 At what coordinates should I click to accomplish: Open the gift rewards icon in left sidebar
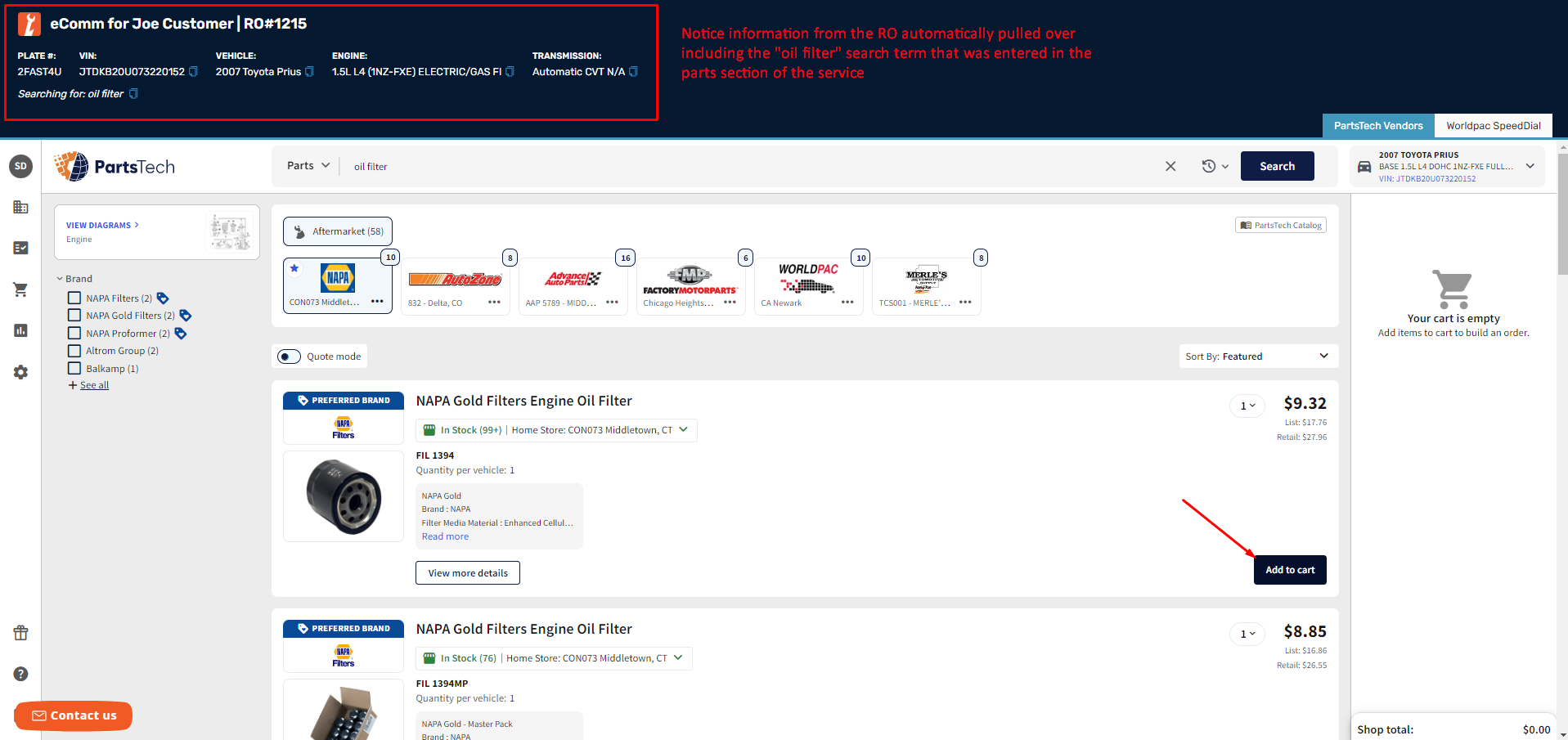[x=20, y=633]
